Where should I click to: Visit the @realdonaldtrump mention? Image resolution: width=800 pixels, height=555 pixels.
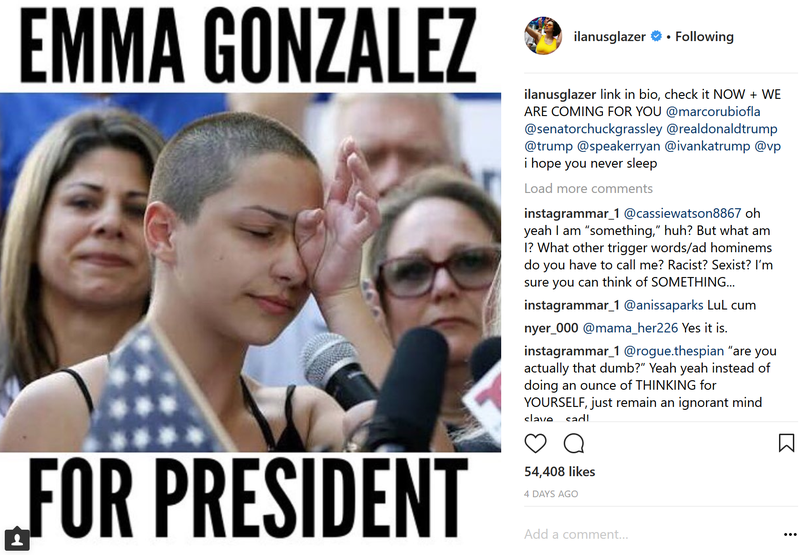click(x=721, y=129)
